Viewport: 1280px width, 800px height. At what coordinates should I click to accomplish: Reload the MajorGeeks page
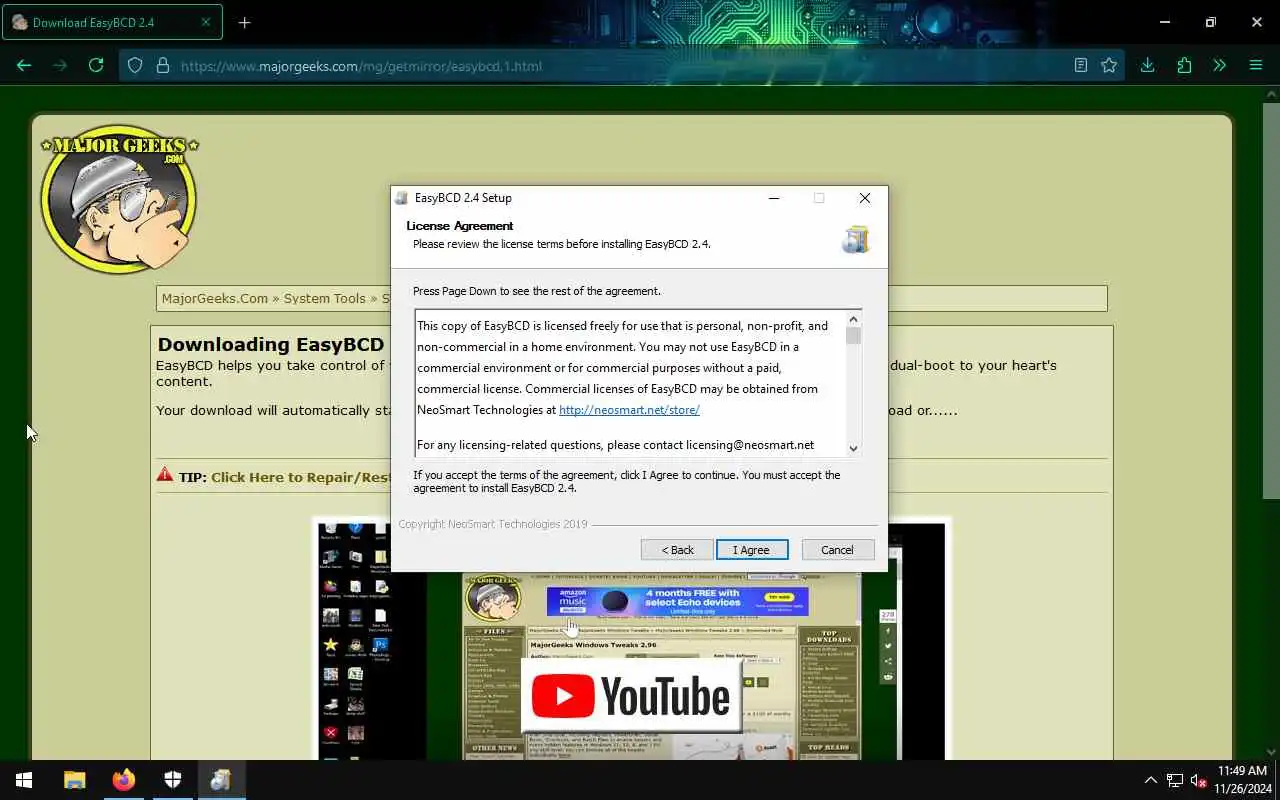tap(96, 65)
